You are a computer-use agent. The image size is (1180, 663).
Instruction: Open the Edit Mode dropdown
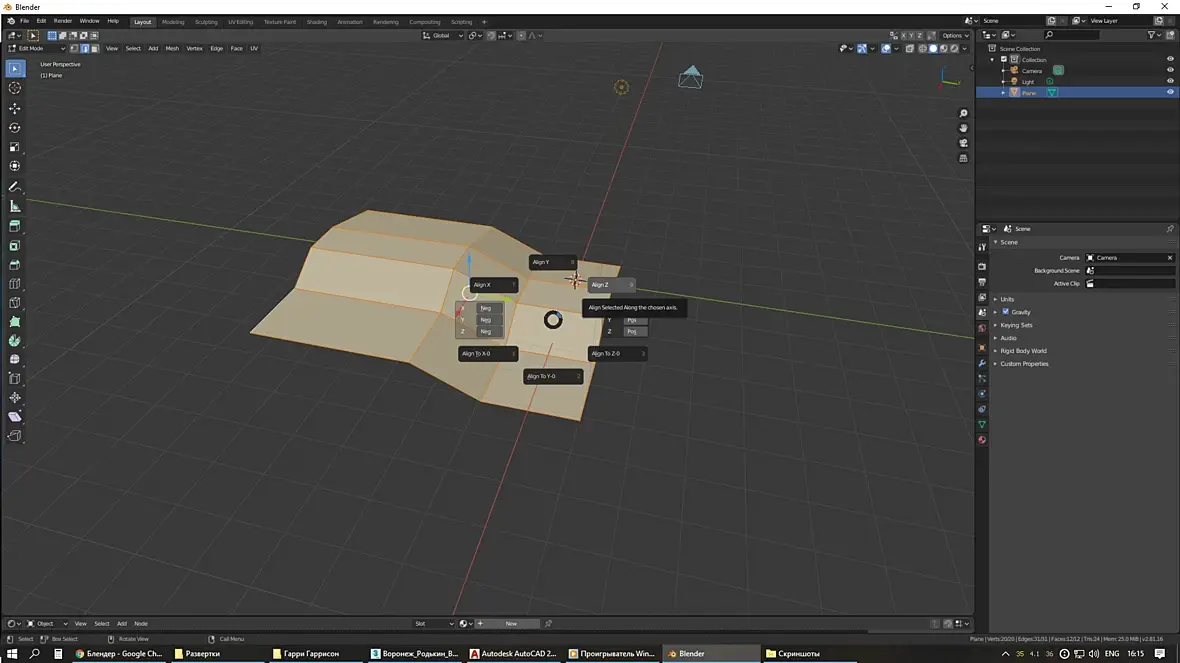click(x=37, y=48)
